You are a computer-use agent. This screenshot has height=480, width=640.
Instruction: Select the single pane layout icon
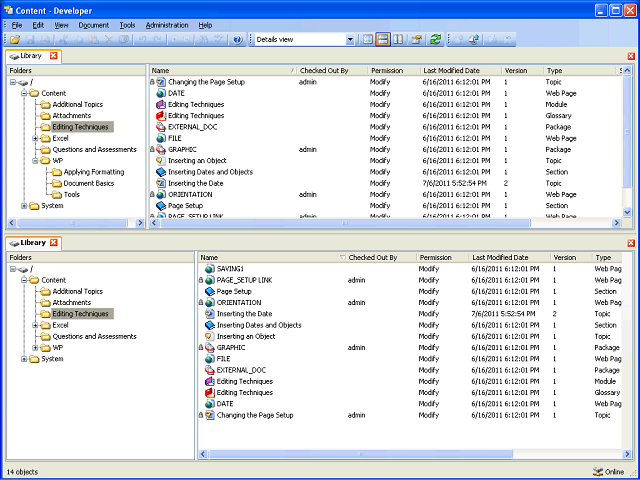coord(368,40)
